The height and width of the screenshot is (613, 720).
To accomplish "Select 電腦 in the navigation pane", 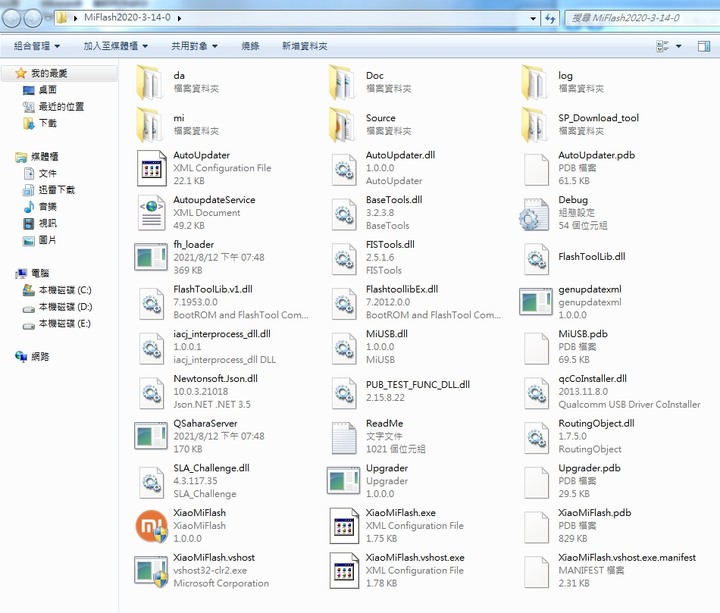I will coord(39,274).
